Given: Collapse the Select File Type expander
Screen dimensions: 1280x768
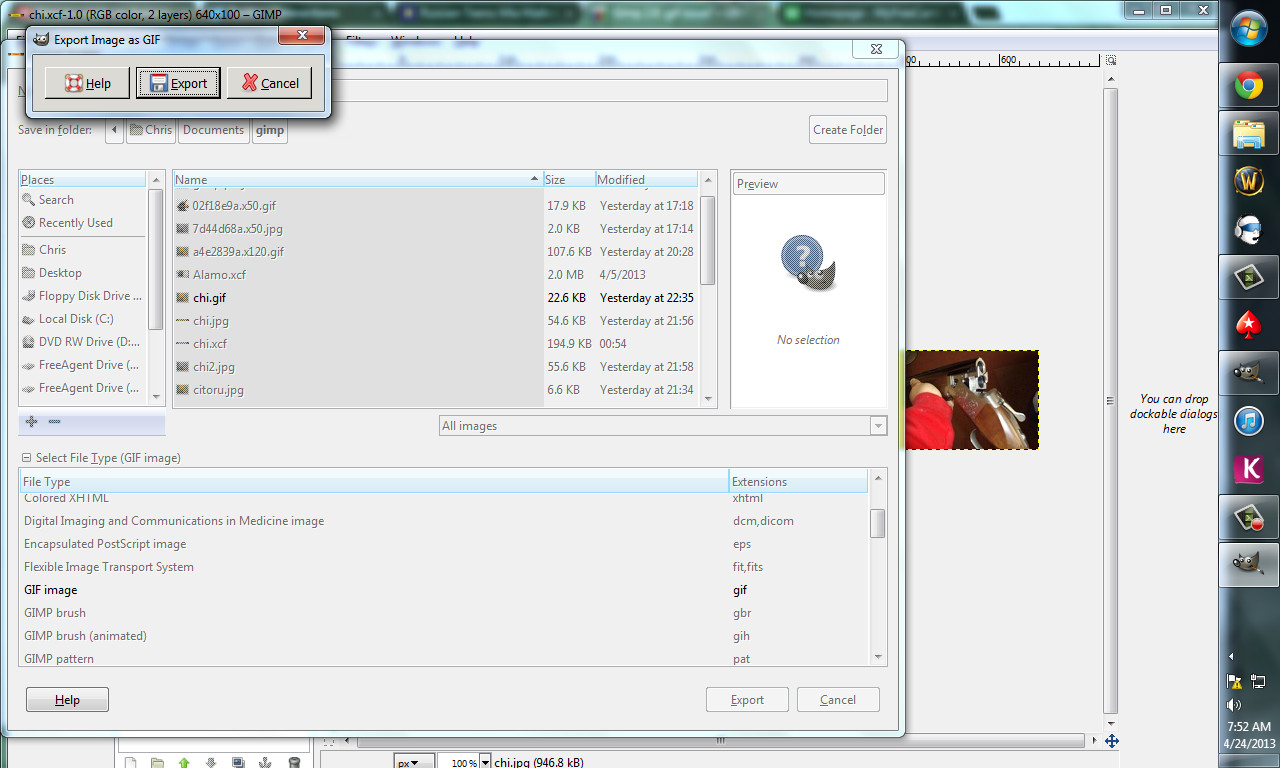Looking at the screenshot, I should [27, 458].
